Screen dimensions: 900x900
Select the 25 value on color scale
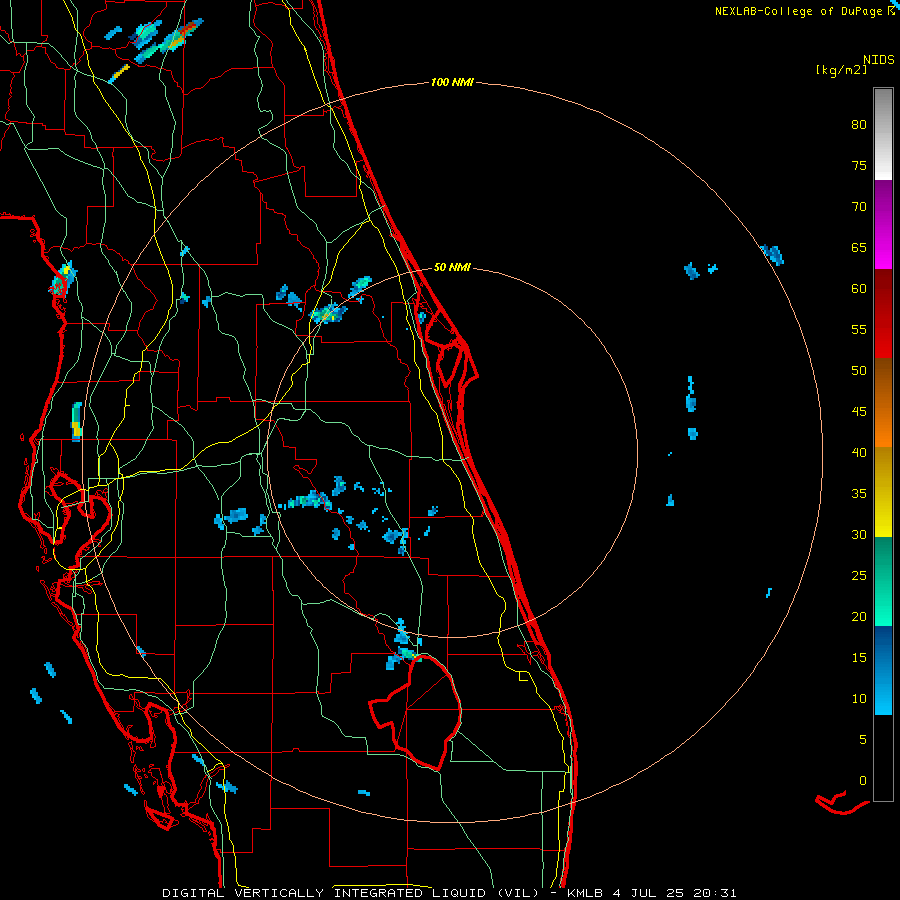click(x=859, y=576)
